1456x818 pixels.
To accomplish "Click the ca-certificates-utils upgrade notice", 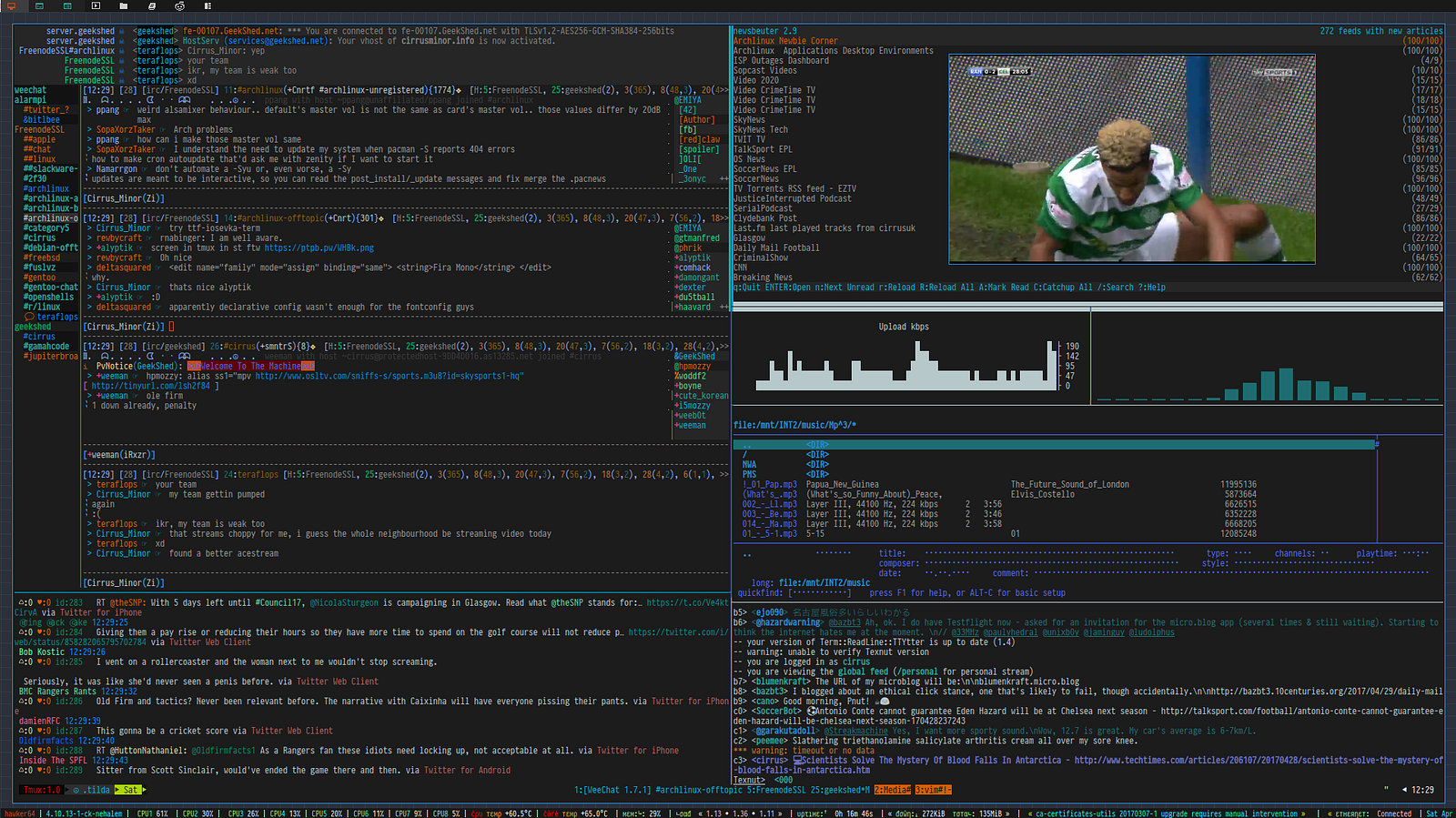I will (1167, 813).
